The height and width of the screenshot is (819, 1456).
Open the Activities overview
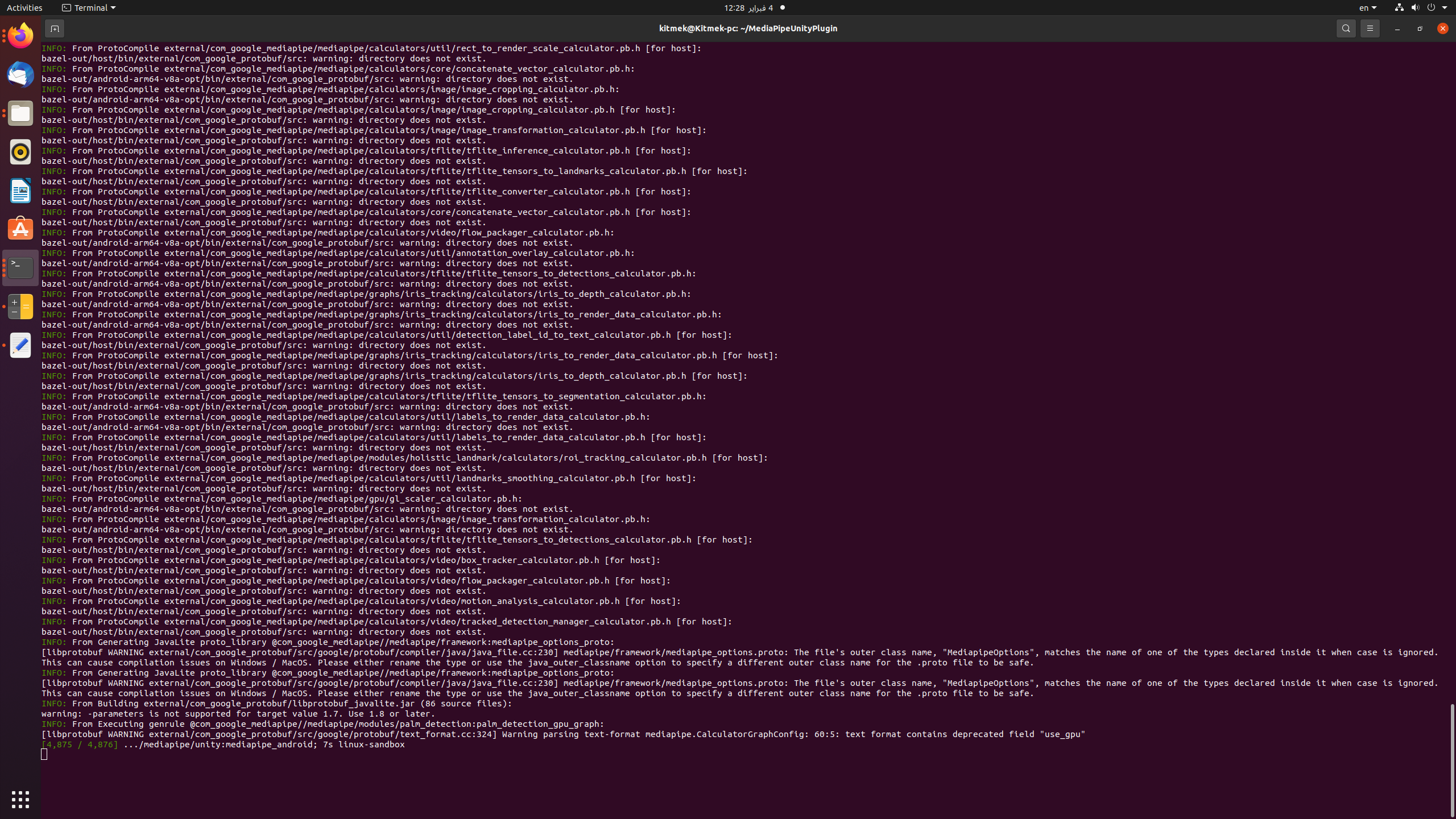click(24, 7)
